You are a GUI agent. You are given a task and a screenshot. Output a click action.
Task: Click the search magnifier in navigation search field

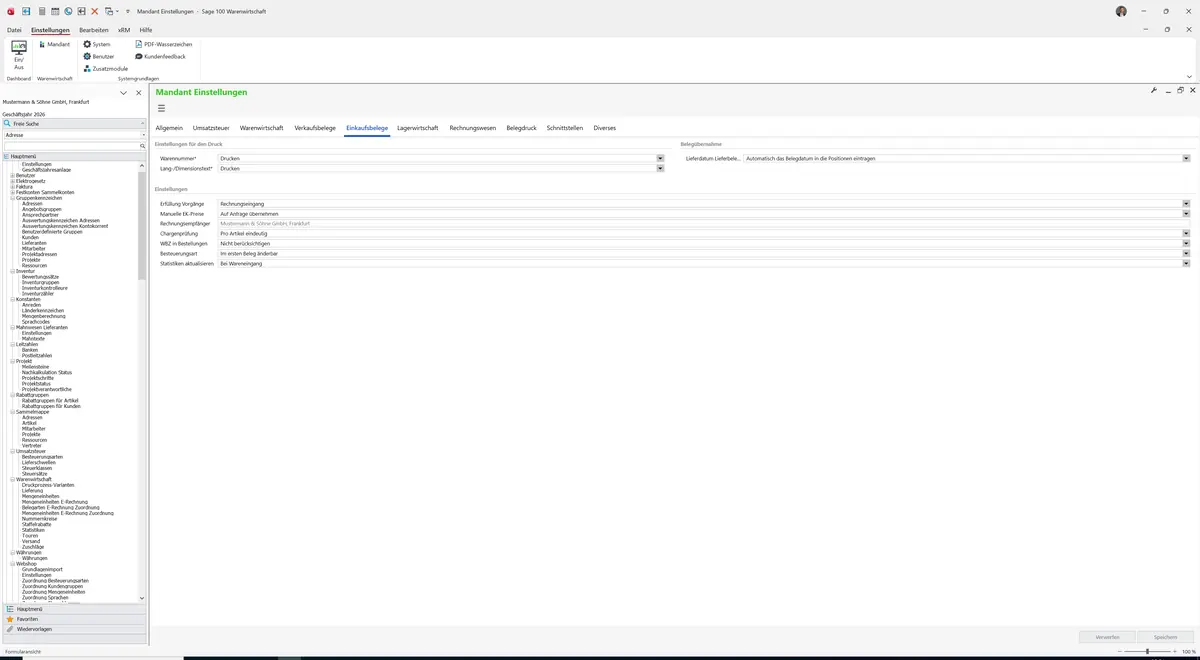click(142, 146)
